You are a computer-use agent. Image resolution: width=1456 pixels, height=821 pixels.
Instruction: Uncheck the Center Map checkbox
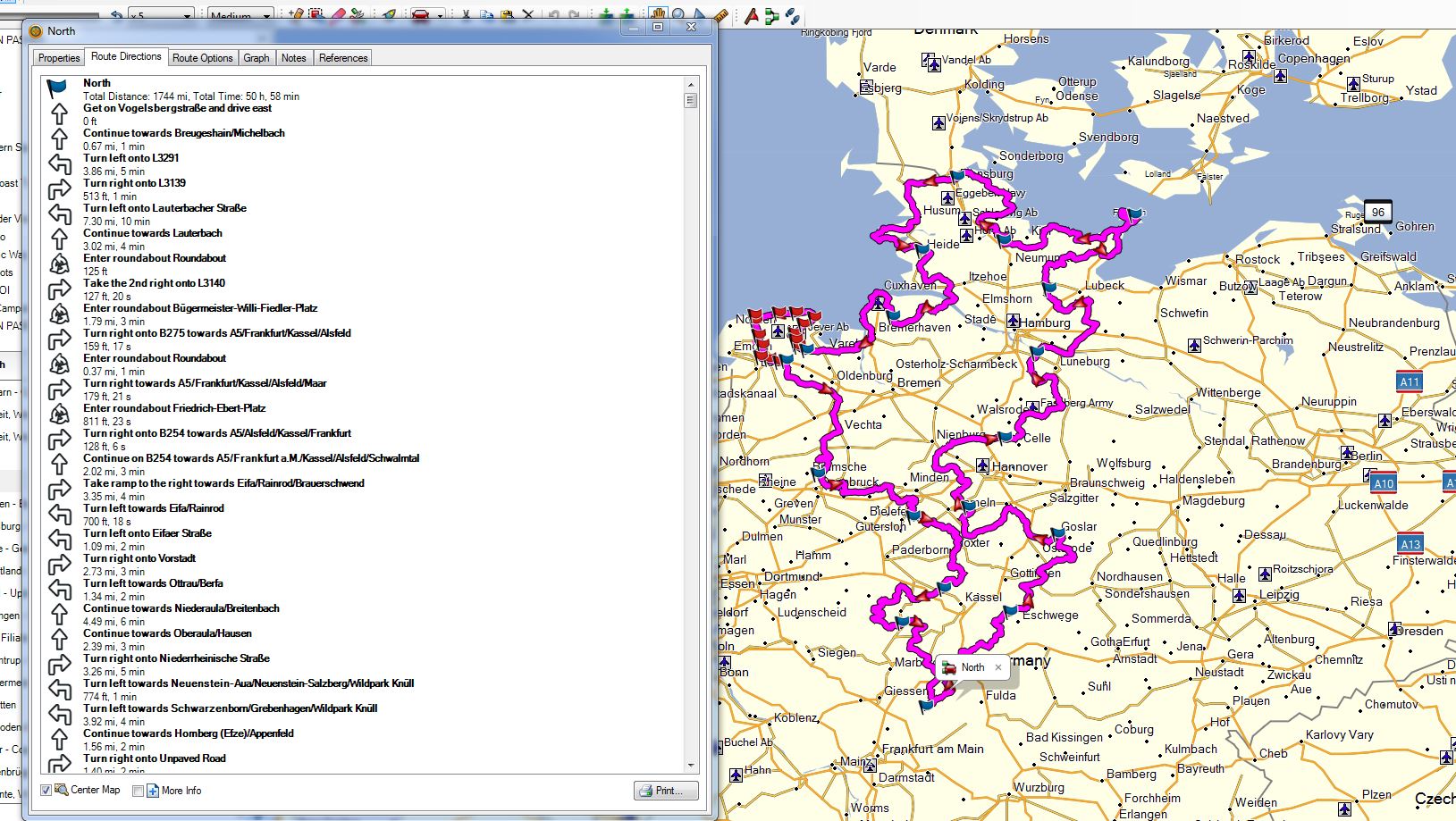[x=46, y=791]
